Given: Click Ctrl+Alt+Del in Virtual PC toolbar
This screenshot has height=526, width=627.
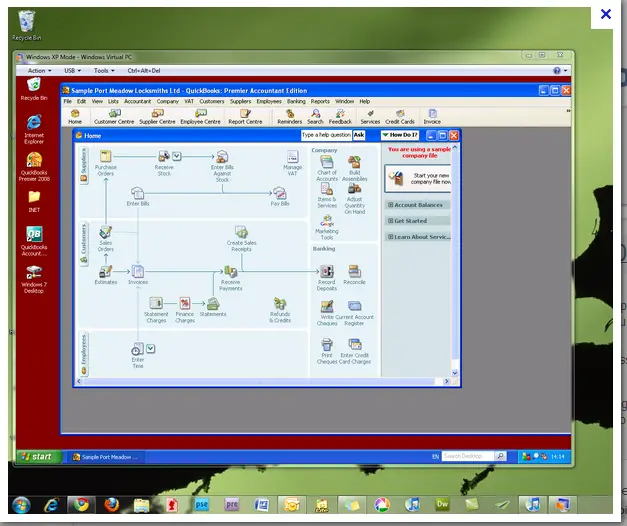Looking at the screenshot, I should tap(144, 70).
